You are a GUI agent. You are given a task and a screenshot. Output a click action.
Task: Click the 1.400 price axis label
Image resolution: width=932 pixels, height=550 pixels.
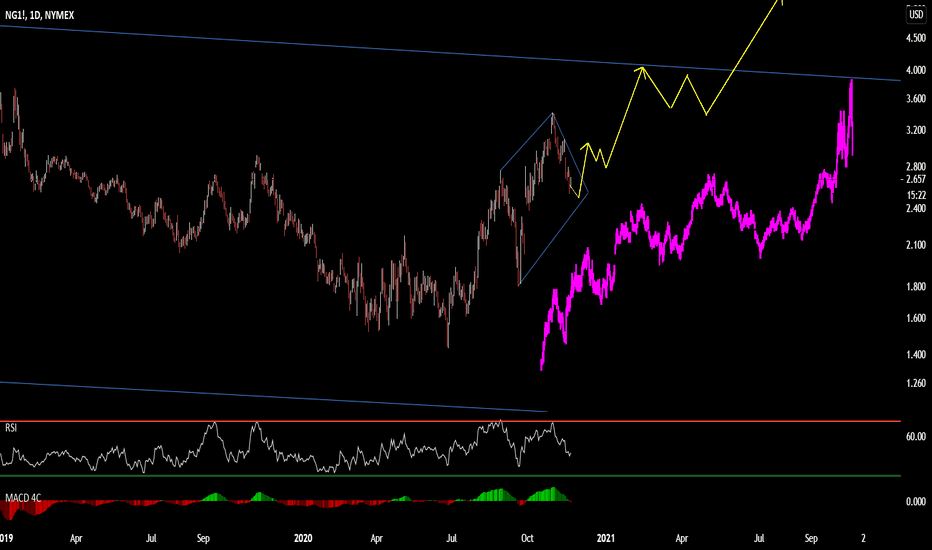pyautogui.click(x=916, y=355)
